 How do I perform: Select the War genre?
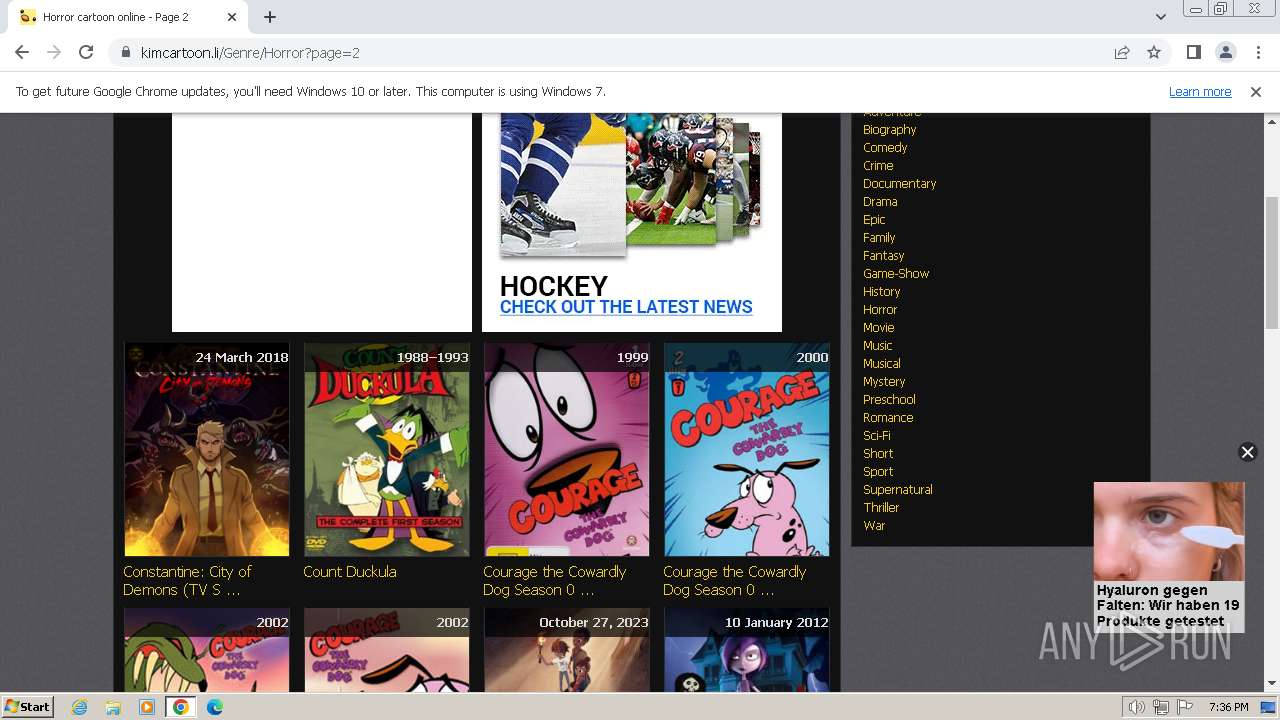(874, 525)
